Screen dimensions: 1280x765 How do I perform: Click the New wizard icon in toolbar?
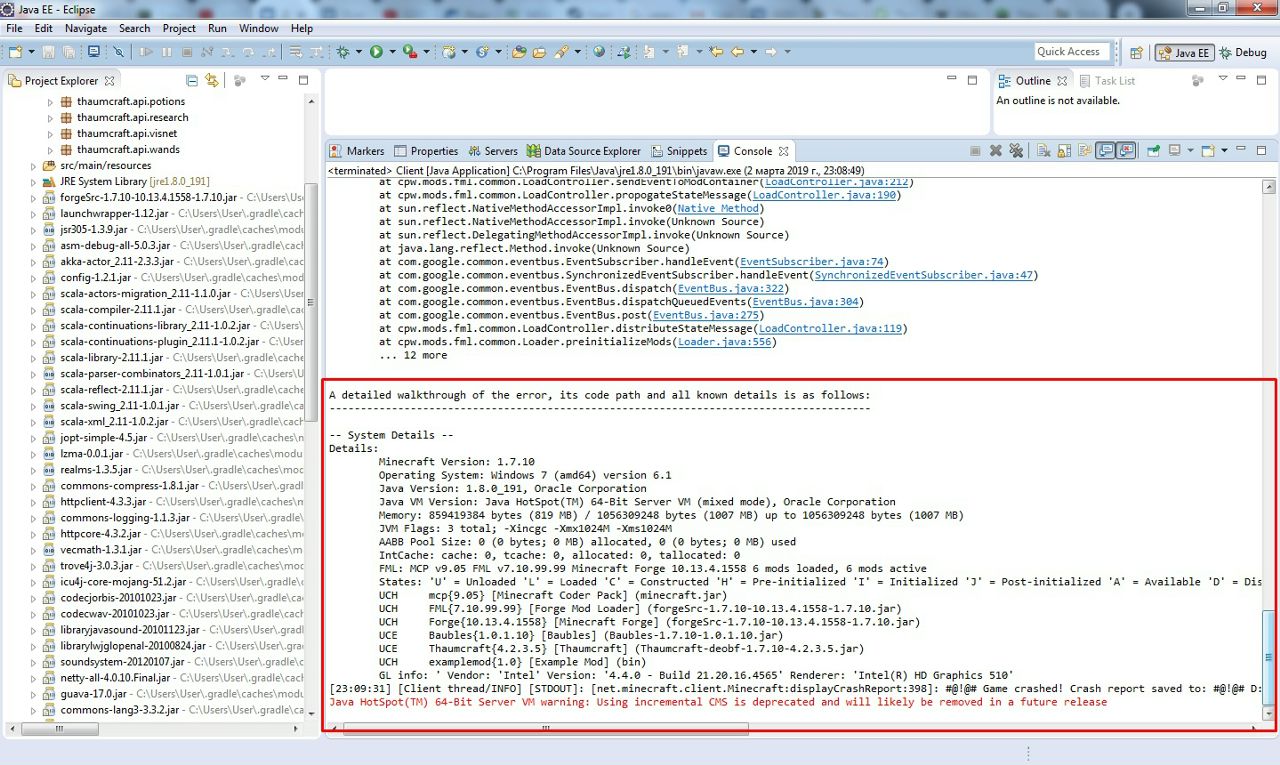15,51
